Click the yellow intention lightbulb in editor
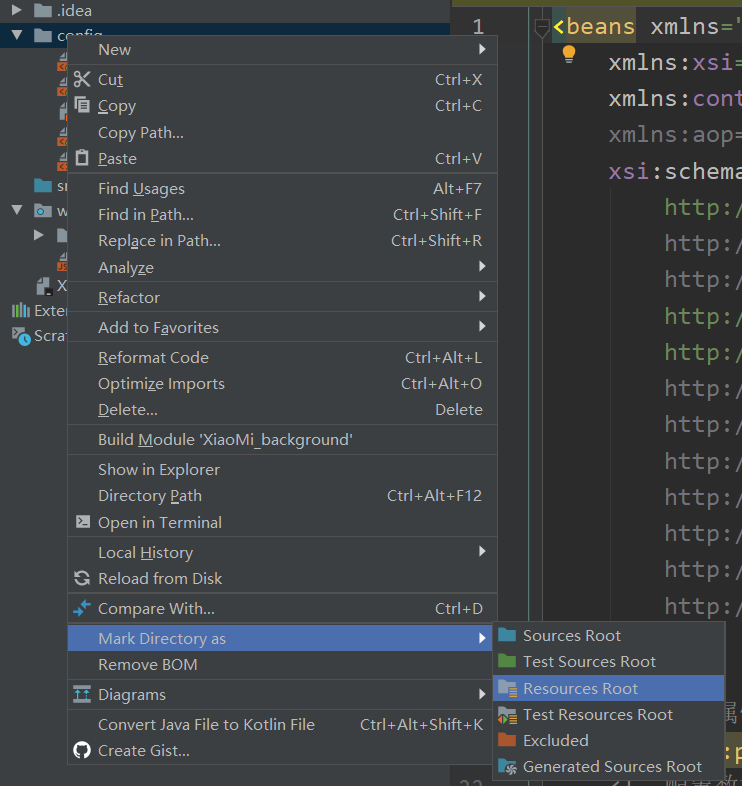 569,54
